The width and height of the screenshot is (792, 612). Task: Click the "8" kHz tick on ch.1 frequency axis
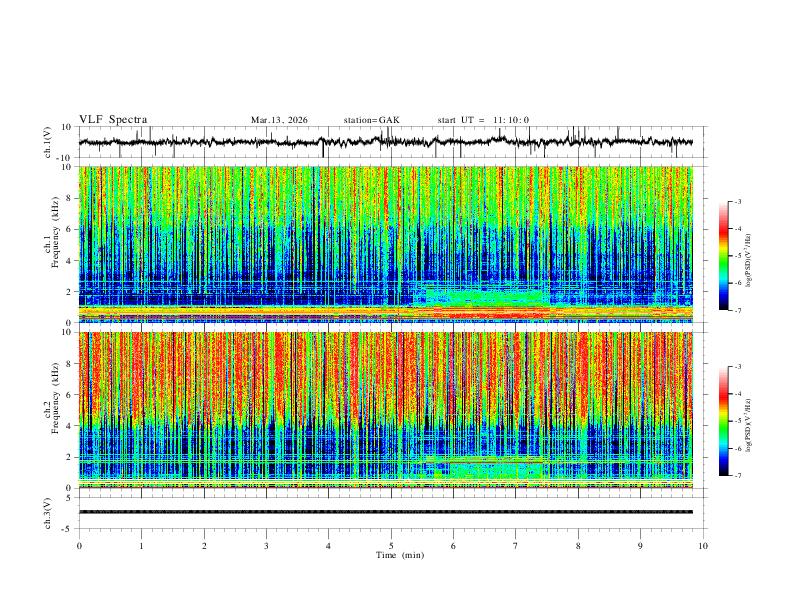[69, 198]
